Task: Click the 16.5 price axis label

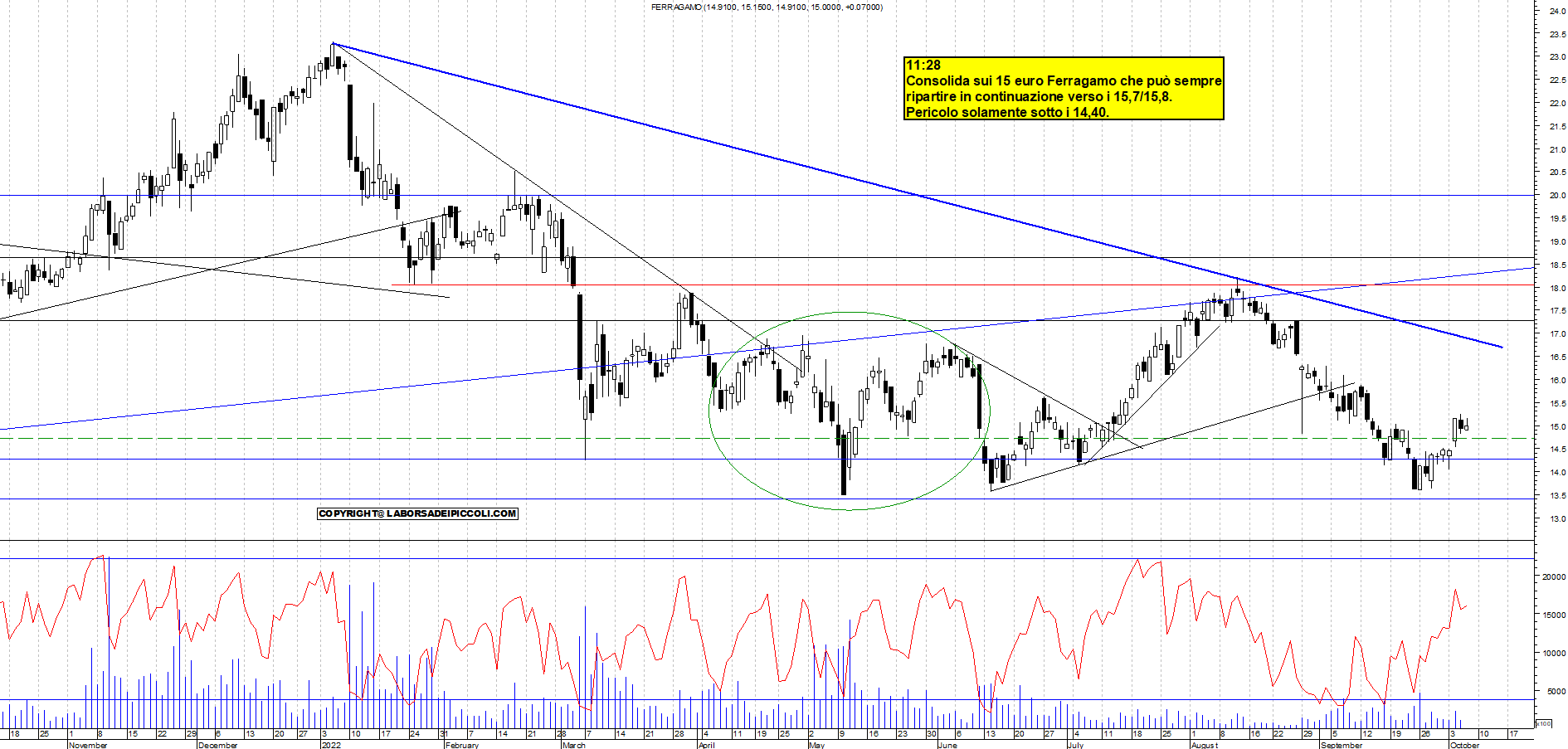Action: click(1557, 357)
